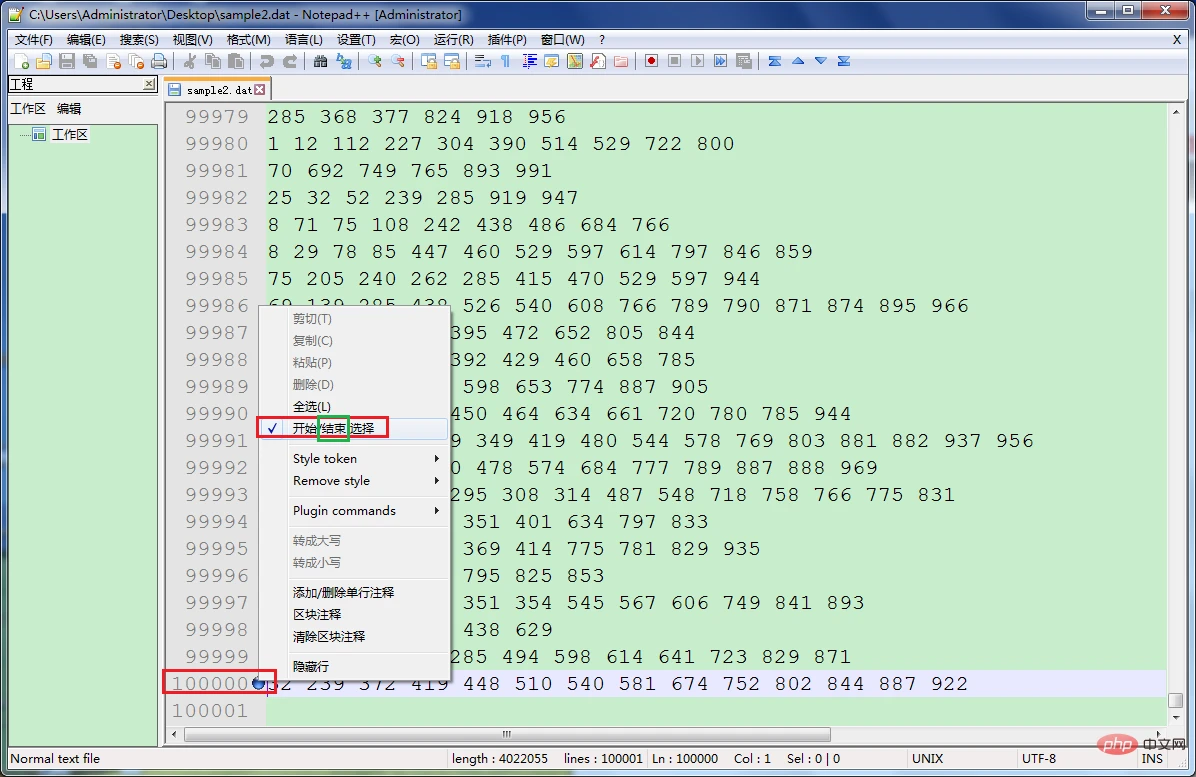The image size is (1196, 777).
Task: Toggle Show All Characters pilcrow icon
Action: coord(505,61)
